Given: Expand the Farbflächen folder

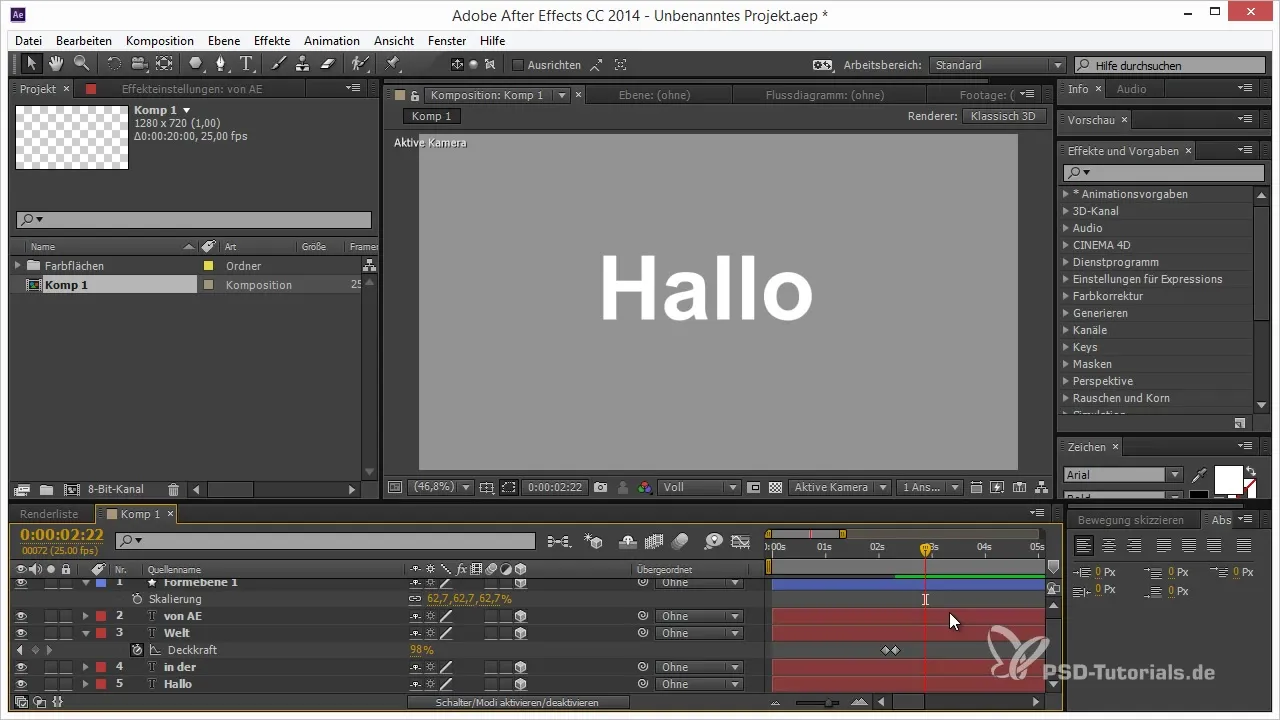Looking at the screenshot, I should pos(17,266).
